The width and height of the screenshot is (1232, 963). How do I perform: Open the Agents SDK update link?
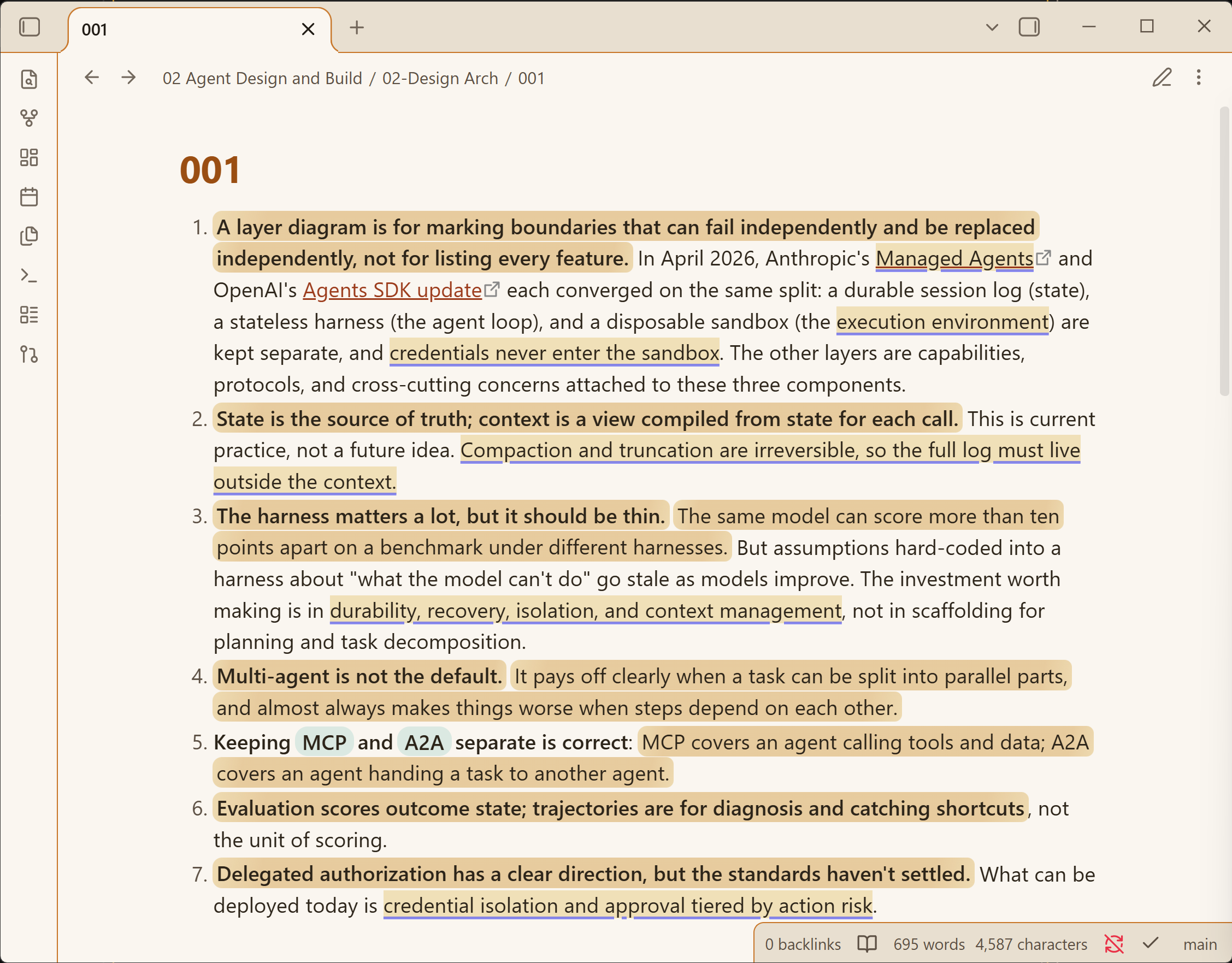(x=392, y=290)
